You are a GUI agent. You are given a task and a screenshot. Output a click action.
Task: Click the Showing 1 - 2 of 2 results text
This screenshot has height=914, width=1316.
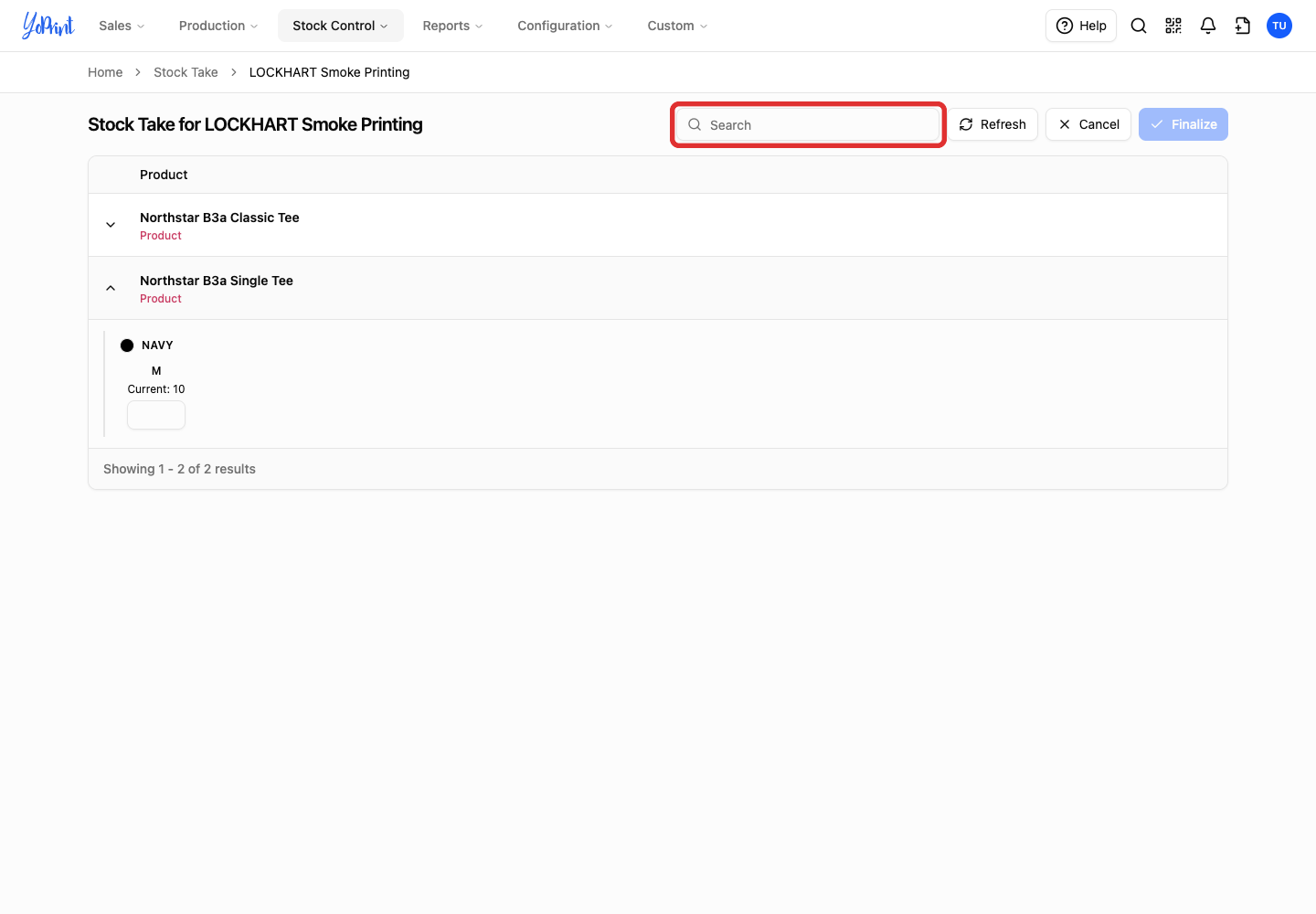coord(179,469)
